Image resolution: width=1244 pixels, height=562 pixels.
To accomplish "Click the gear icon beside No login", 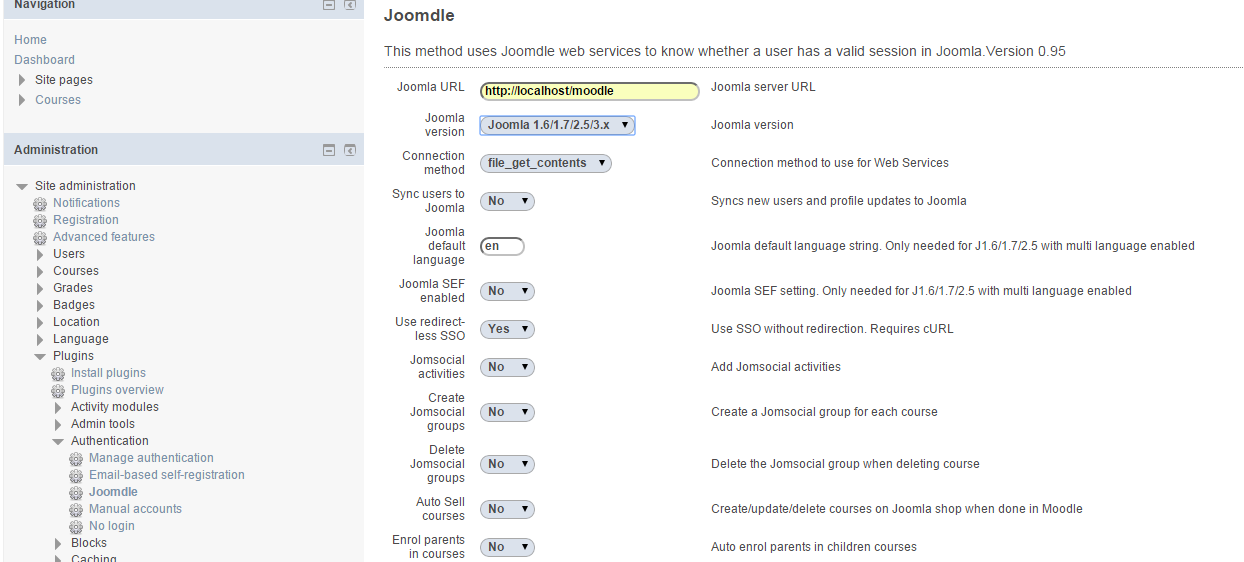I will coord(76,527).
